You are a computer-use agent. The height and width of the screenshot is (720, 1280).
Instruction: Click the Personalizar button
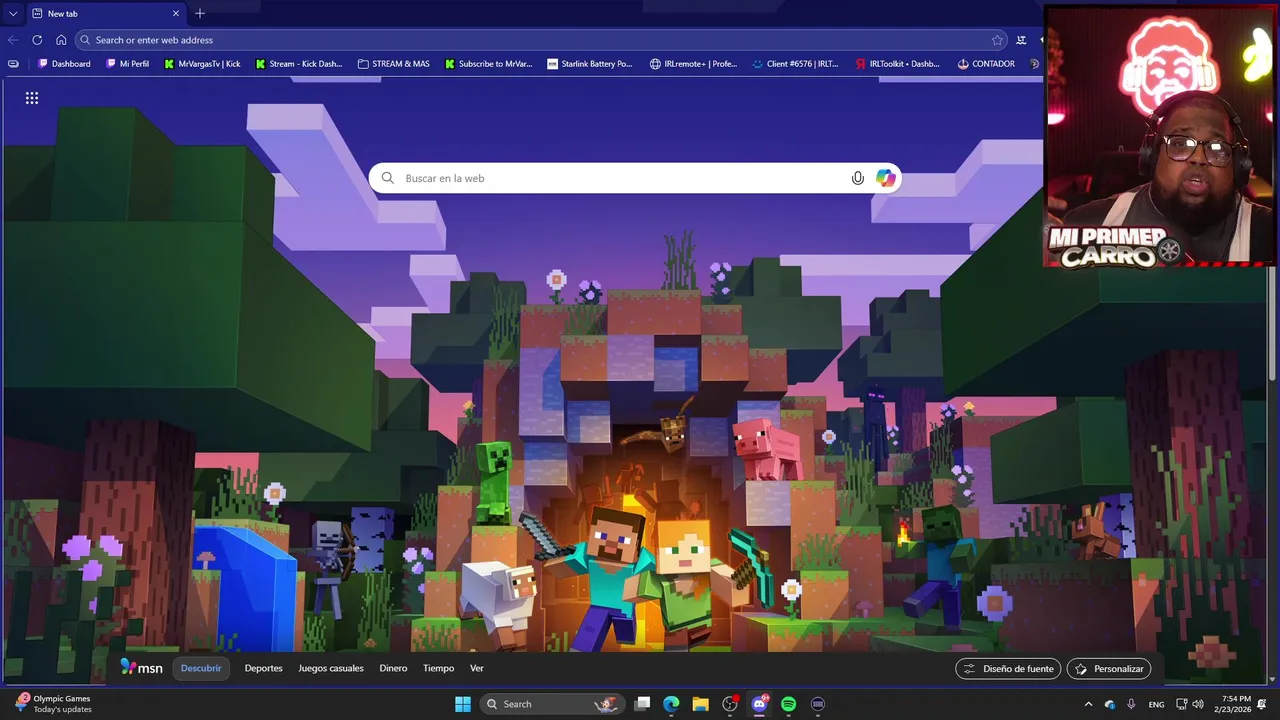pyautogui.click(x=1109, y=669)
